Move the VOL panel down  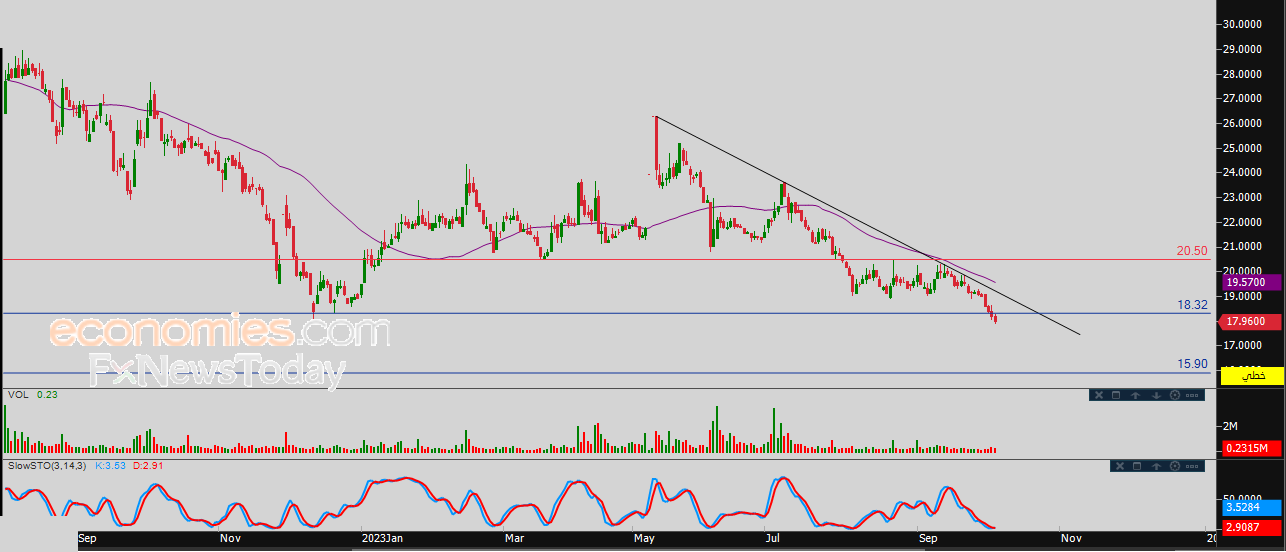click(1156, 395)
